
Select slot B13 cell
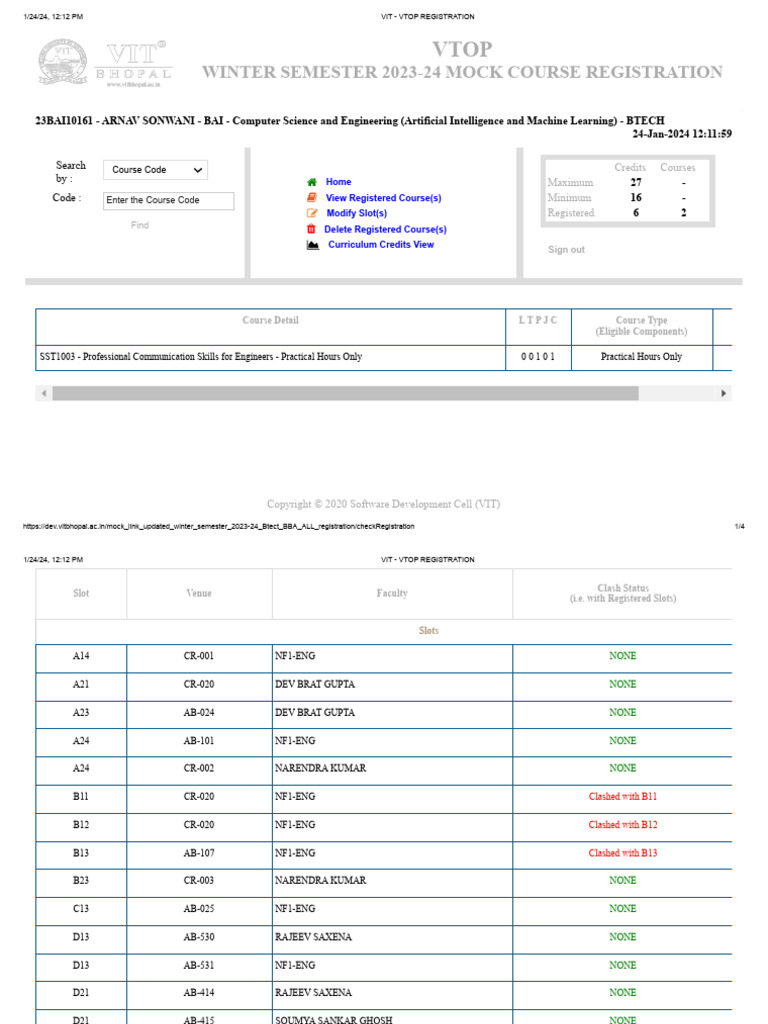pyautogui.click(x=81, y=854)
